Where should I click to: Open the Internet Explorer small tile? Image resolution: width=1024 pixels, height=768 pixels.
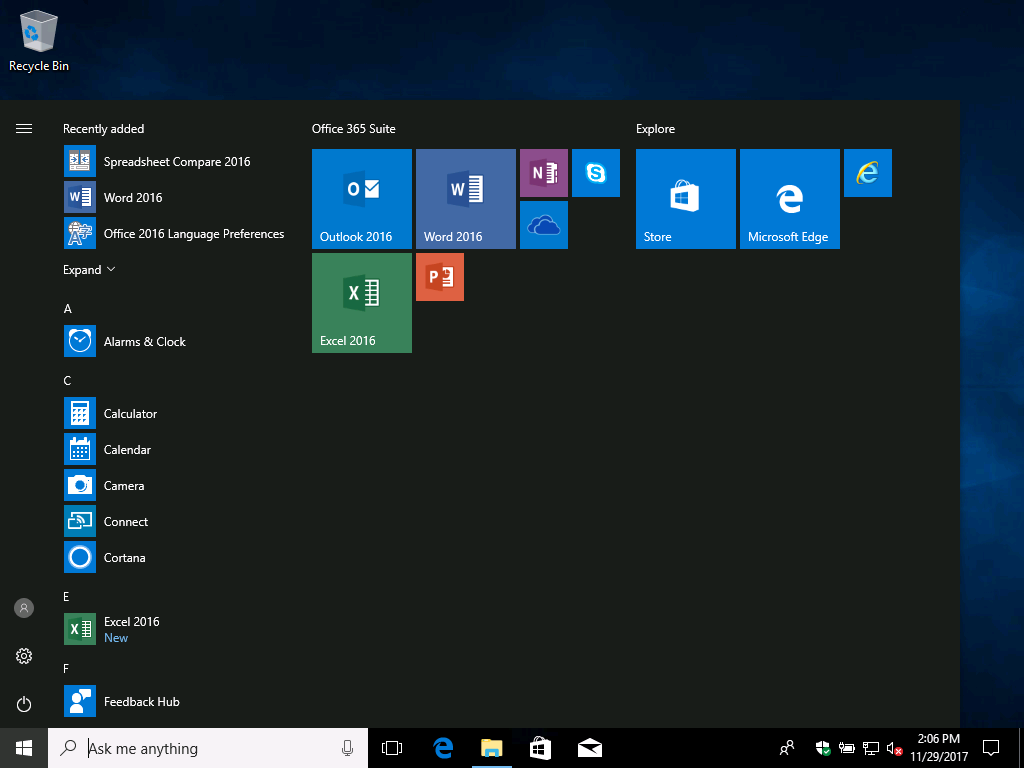click(x=868, y=173)
